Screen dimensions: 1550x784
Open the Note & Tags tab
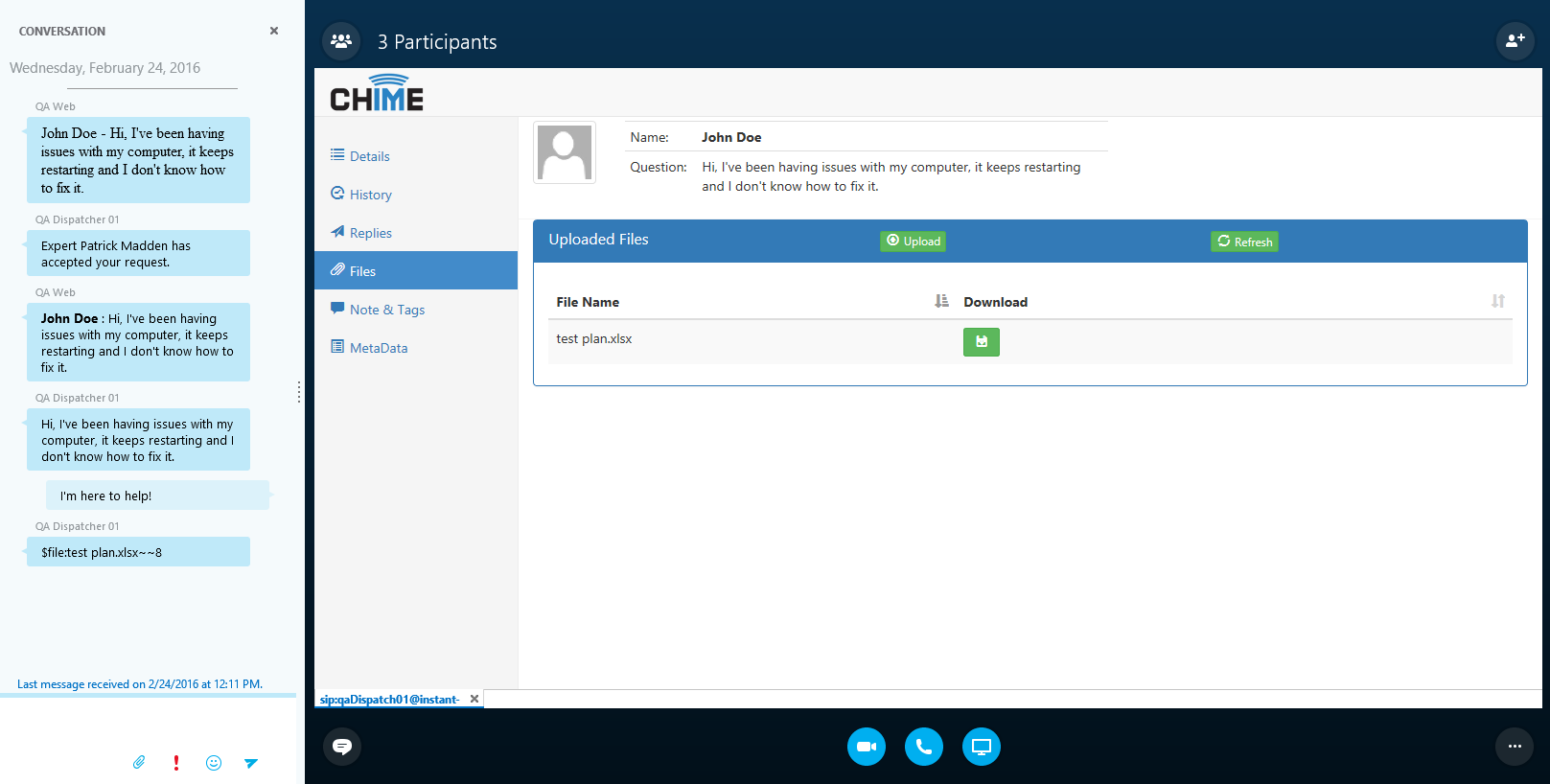[386, 310]
